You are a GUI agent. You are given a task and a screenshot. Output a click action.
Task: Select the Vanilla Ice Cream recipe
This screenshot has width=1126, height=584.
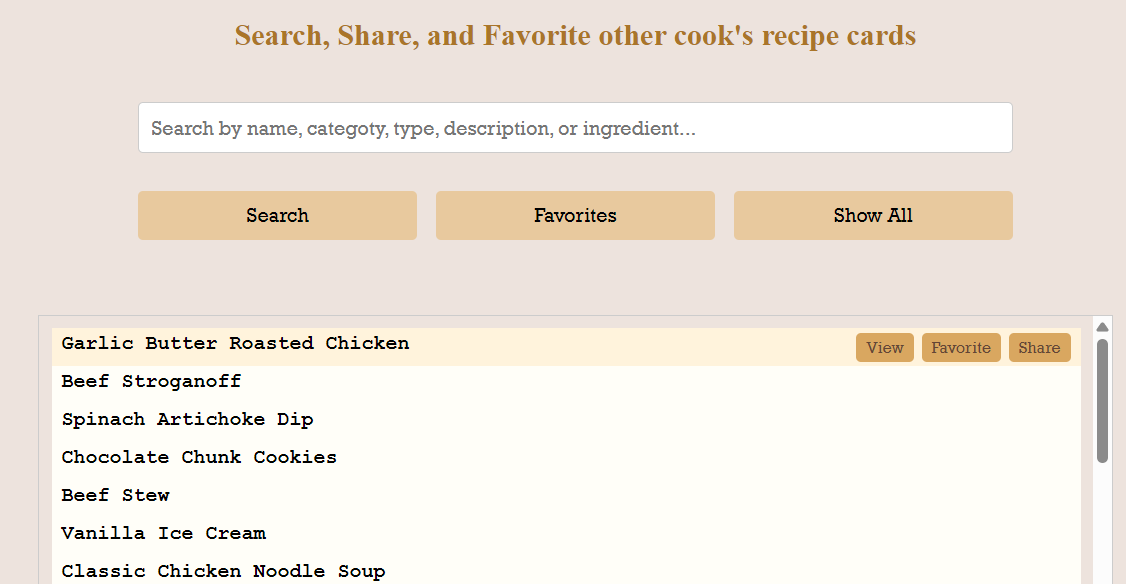163,533
